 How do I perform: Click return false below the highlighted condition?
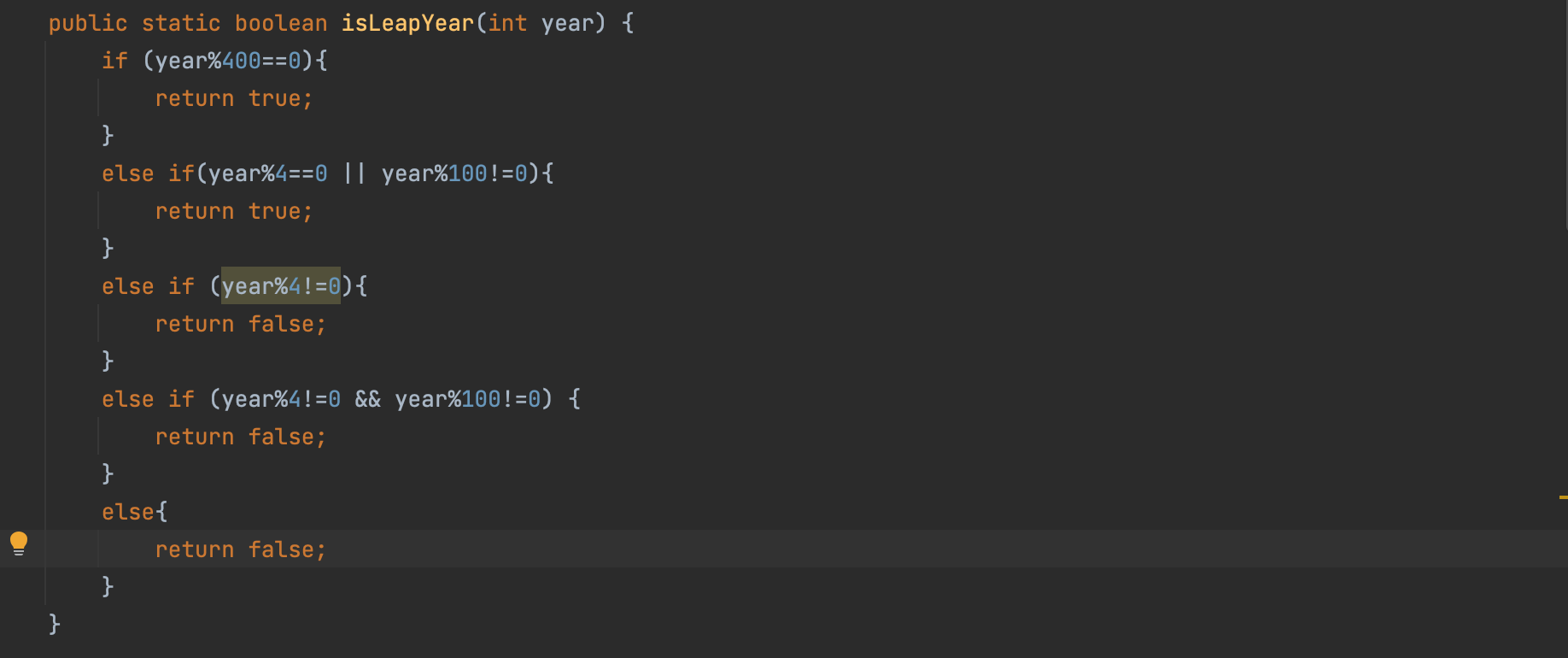[x=240, y=324]
